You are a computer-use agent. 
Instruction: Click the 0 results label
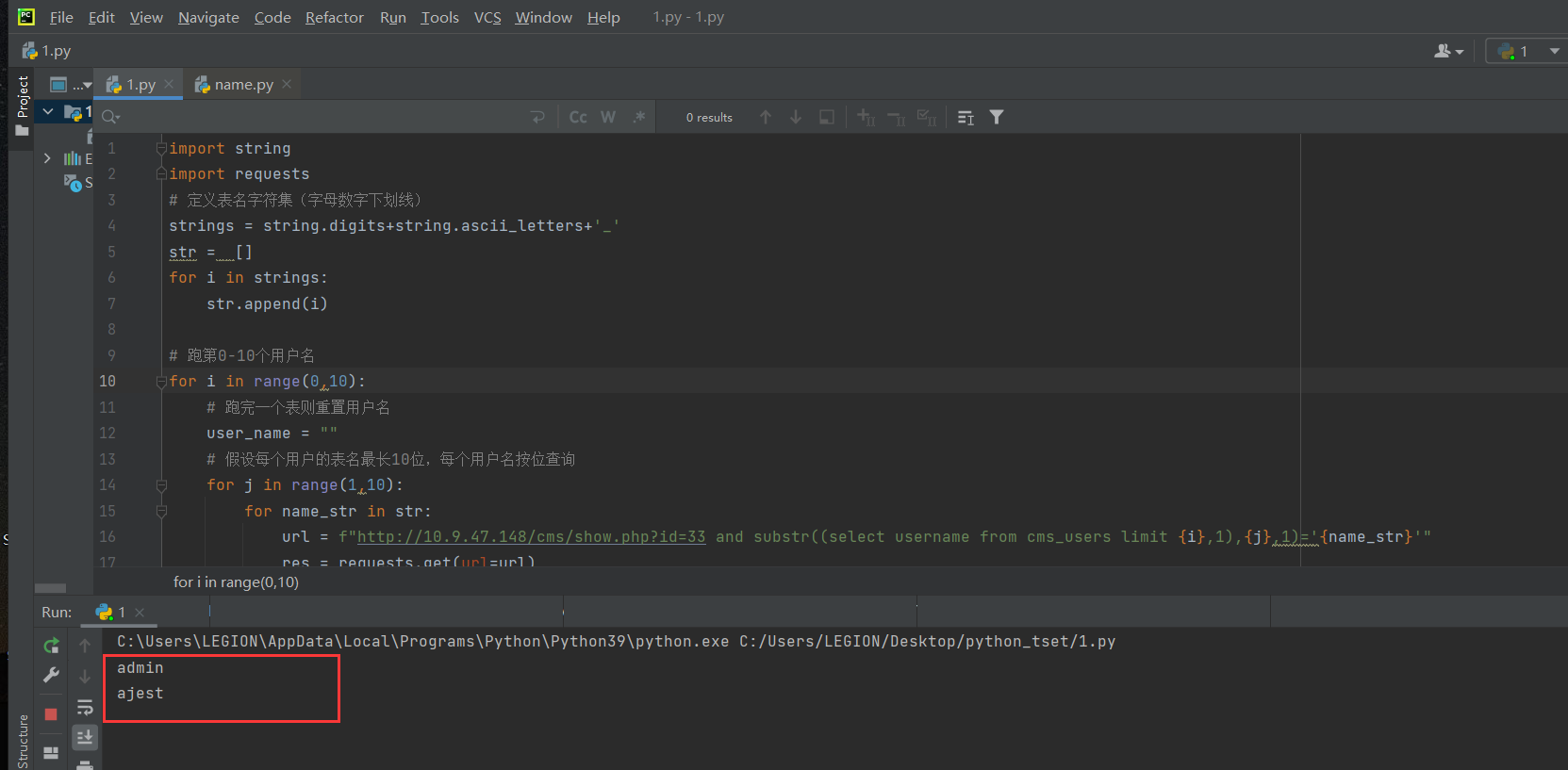click(709, 118)
